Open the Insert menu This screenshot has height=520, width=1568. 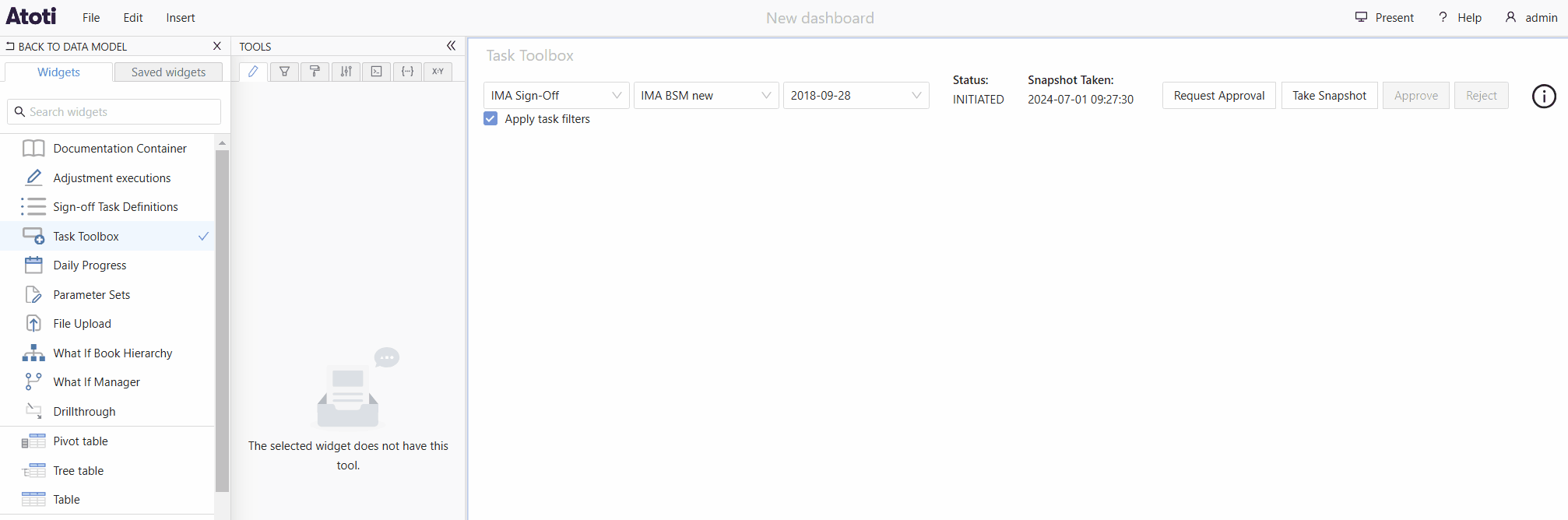tap(180, 17)
